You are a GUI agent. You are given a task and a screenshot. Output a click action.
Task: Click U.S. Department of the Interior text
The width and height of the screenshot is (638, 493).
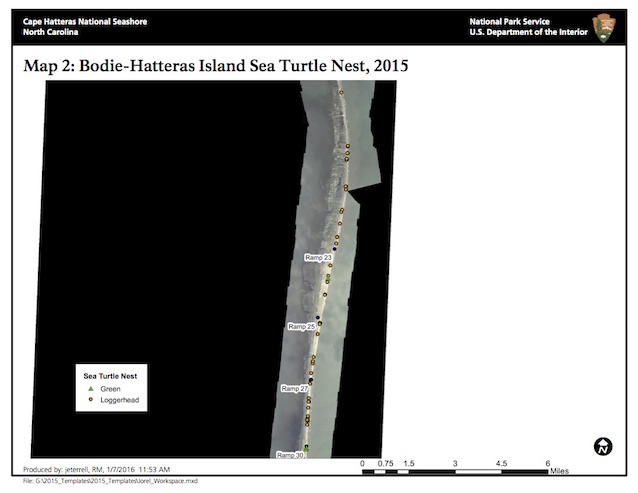525,32
